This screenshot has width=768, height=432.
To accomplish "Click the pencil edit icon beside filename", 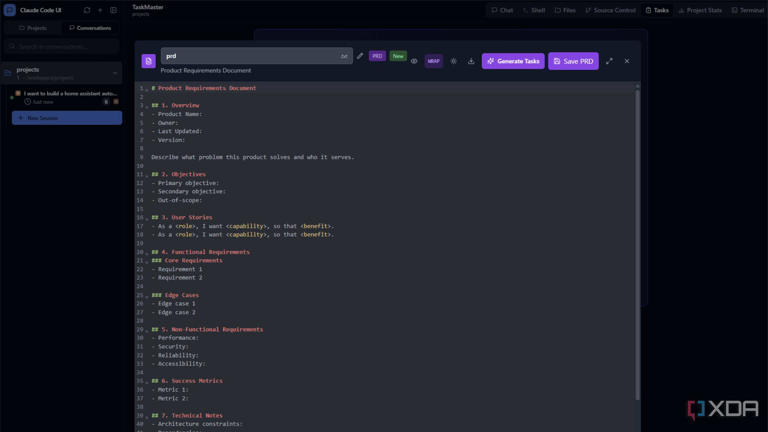I will click(360, 56).
